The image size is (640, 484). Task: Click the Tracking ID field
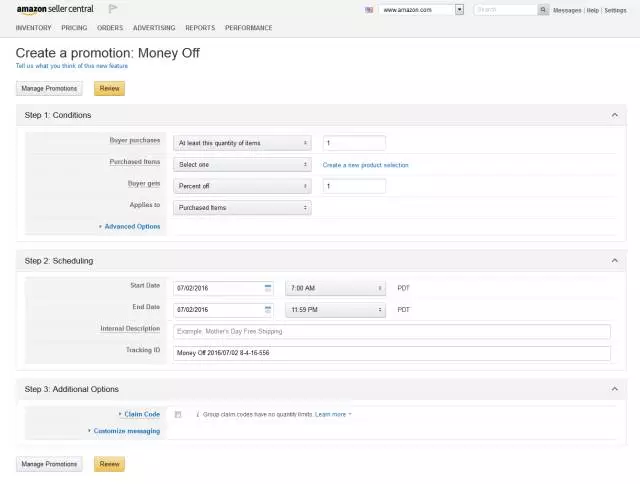click(x=392, y=353)
